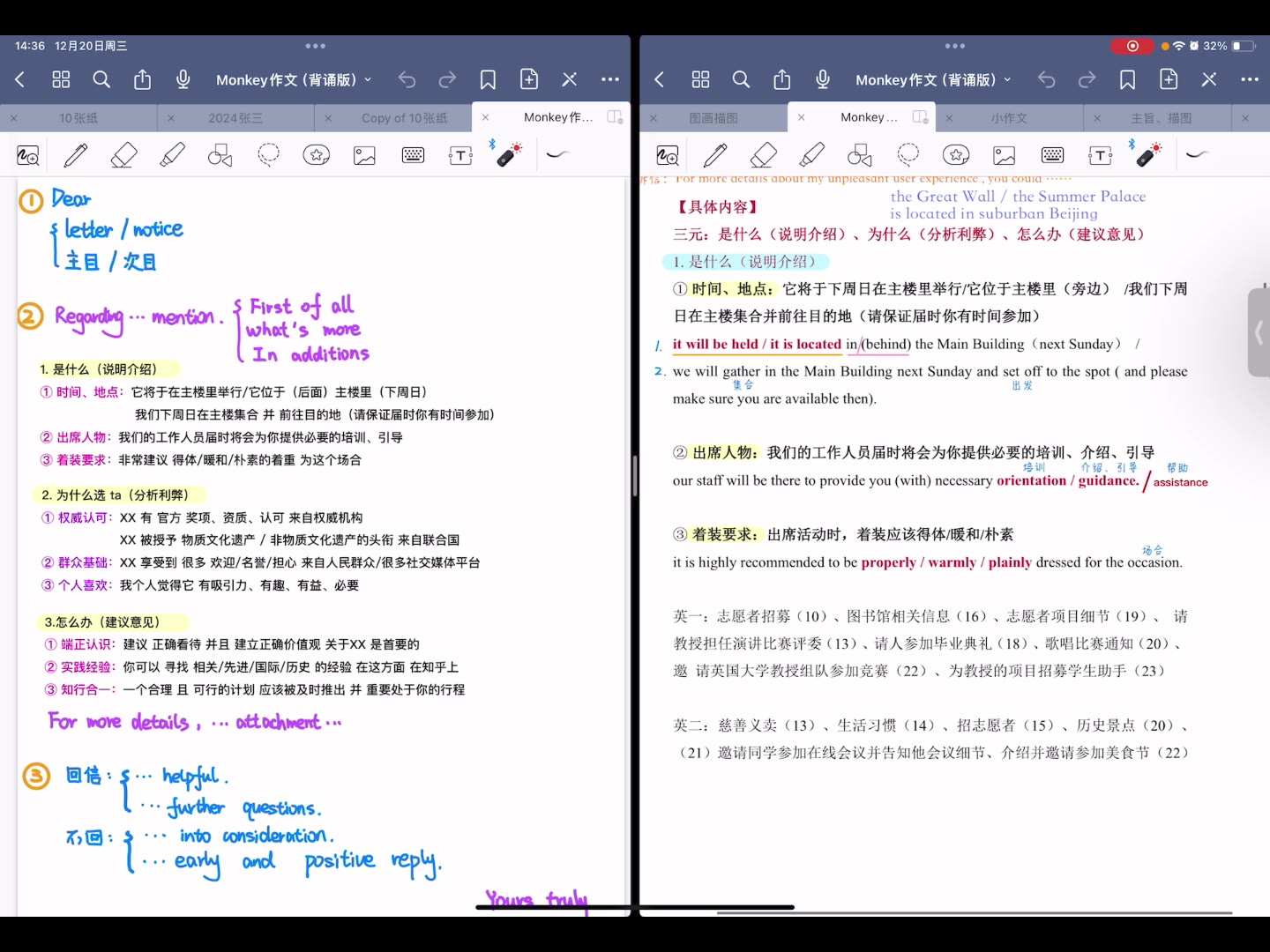The width and height of the screenshot is (1270, 952).
Task: Switch to the 2024张三 tab
Action: [235, 118]
